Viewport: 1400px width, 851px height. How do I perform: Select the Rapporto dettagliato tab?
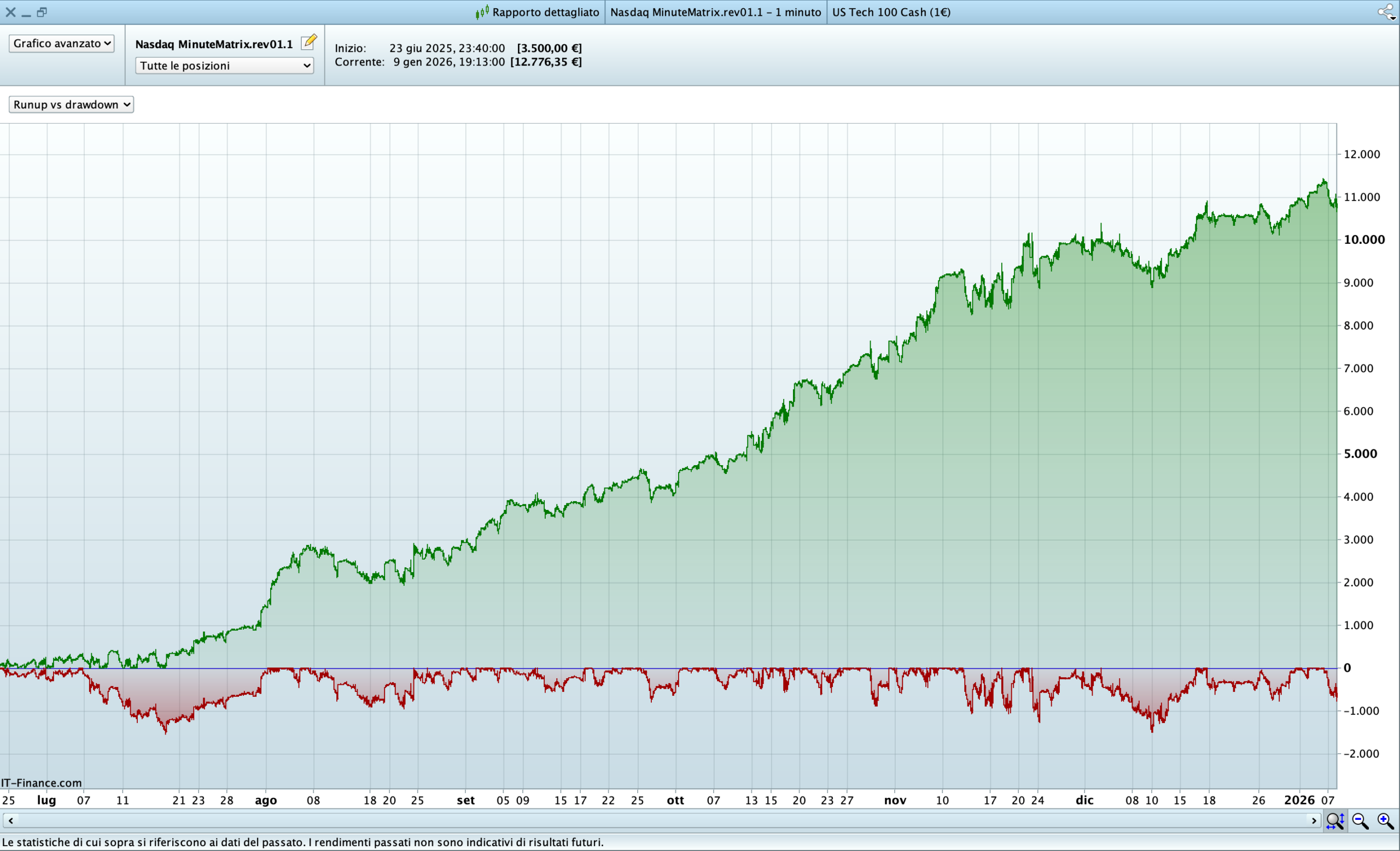[545, 12]
